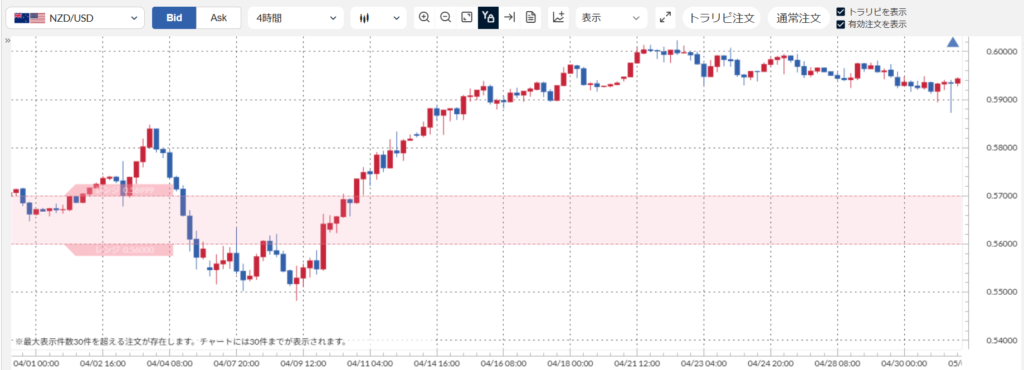Image resolution: width=1024 pixels, height=370 pixels.
Task: Click the upper range label at 0.57 line
Action: tap(119, 190)
